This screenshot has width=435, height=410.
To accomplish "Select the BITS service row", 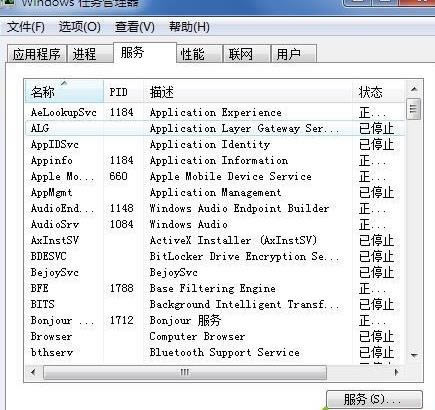I will point(215,304).
